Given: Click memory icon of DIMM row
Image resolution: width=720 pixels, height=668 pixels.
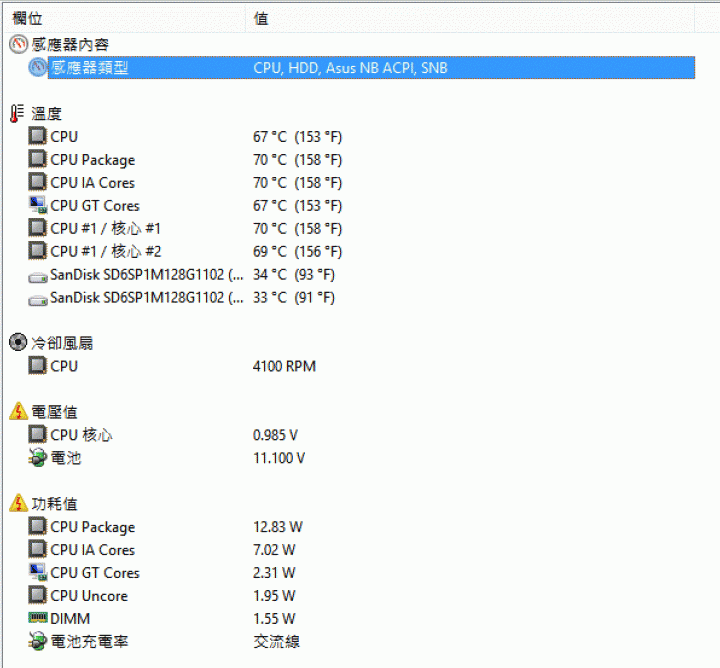Looking at the screenshot, I should coord(38,618).
